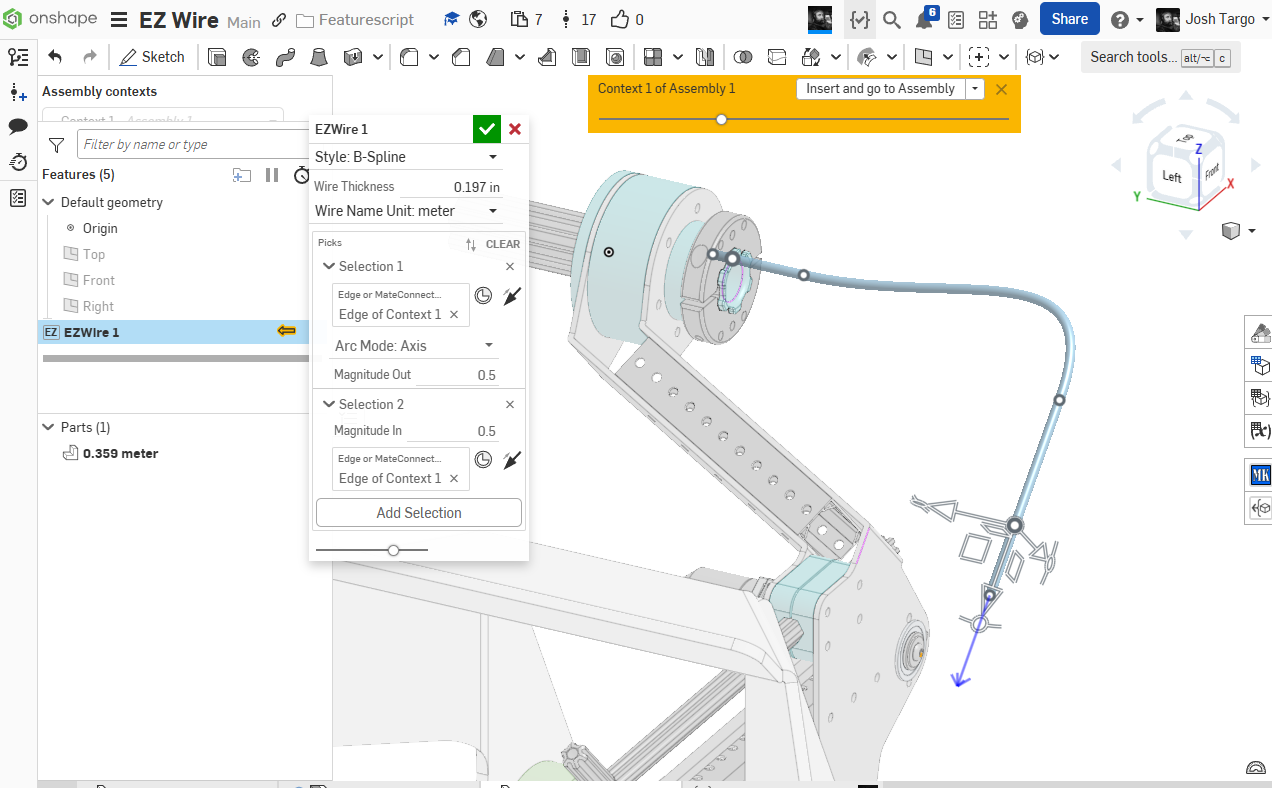Select the Extrude tool
1272x788 pixels.
click(217, 57)
